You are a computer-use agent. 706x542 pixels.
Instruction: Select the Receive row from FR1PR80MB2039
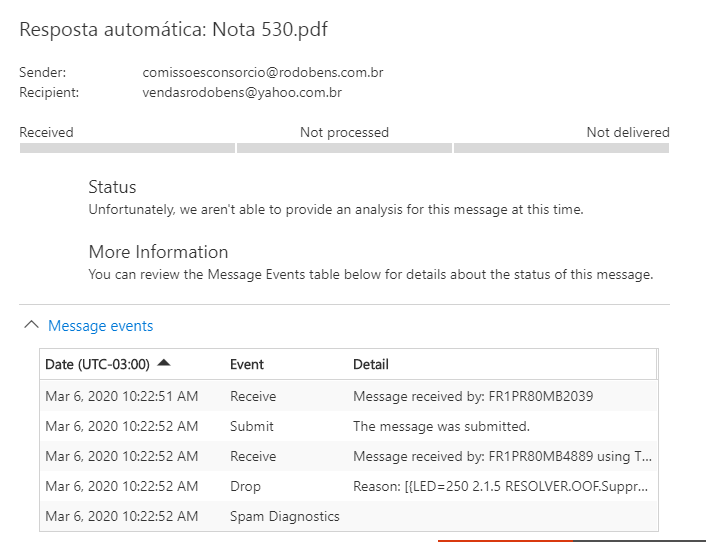(349, 396)
